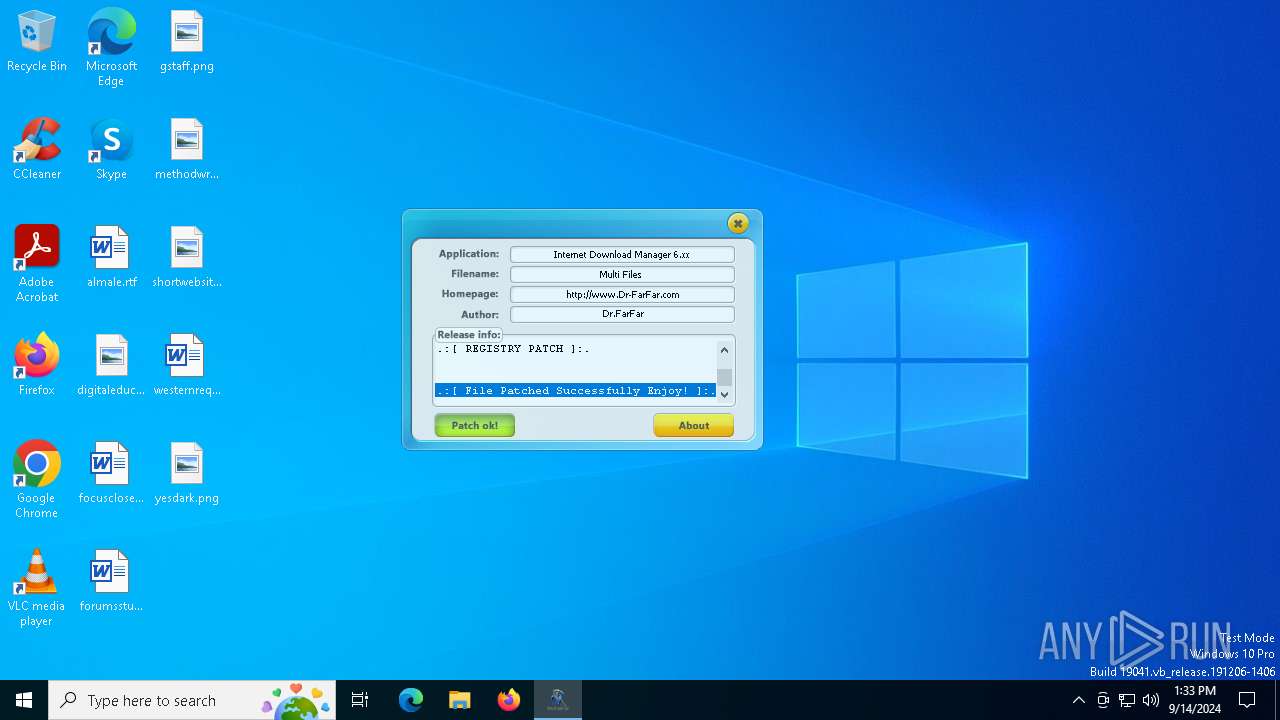
Task: Open the clock showing 1:33 PM
Action: point(1195,700)
